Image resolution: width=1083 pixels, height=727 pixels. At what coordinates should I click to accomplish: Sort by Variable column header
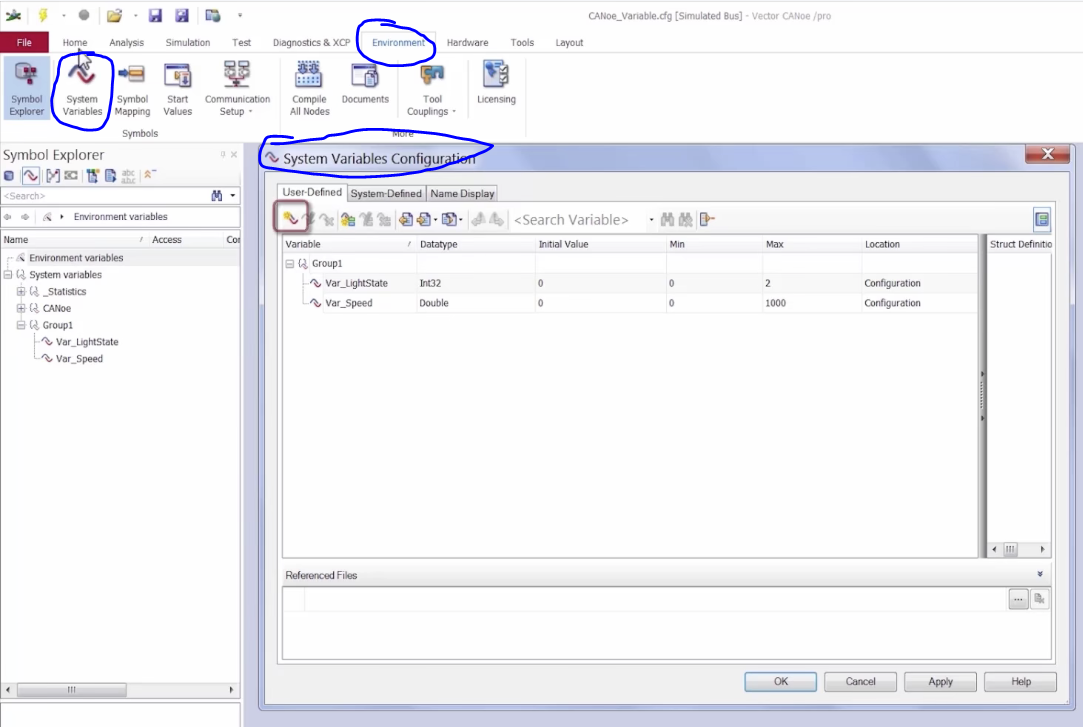(x=349, y=244)
